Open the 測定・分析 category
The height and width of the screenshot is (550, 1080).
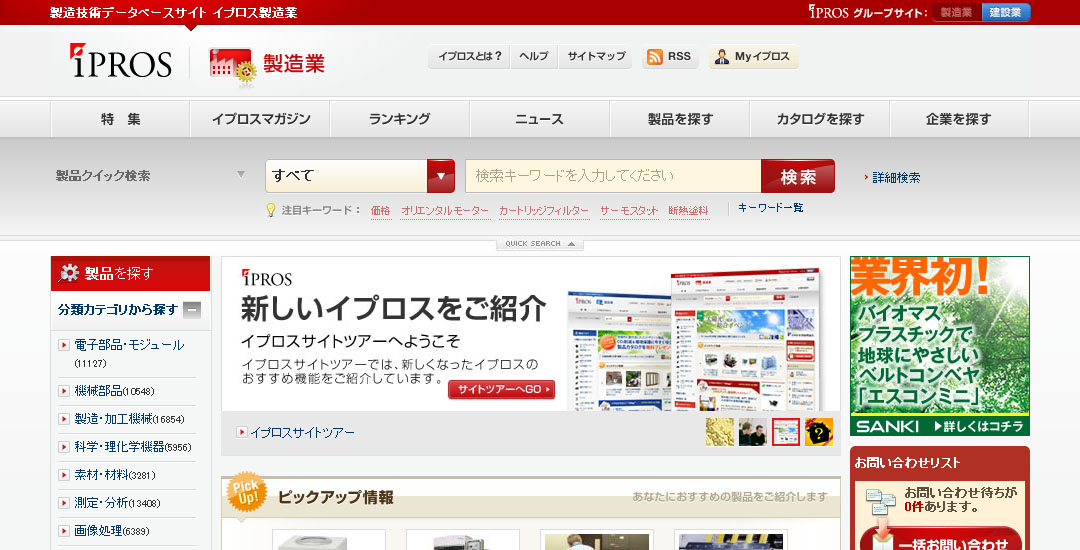click(x=101, y=503)
